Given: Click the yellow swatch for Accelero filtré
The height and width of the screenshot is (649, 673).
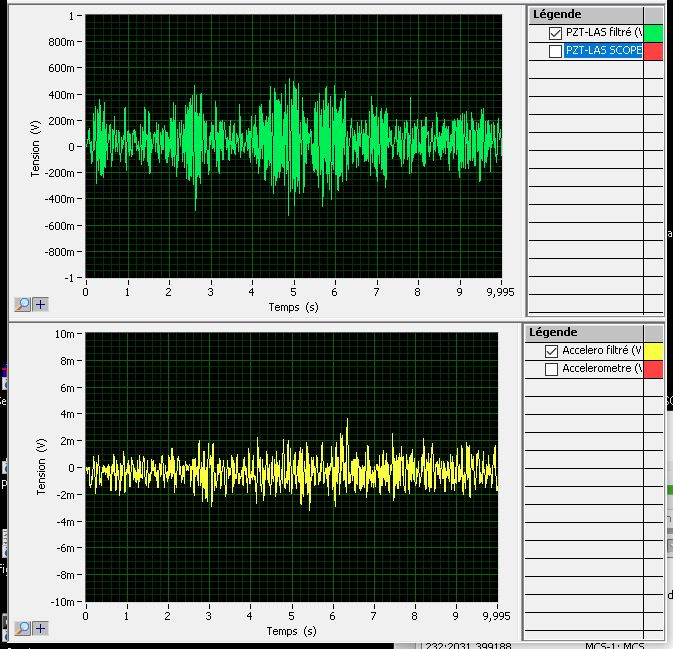Looking at the screenshot, I should coord(653,351).
